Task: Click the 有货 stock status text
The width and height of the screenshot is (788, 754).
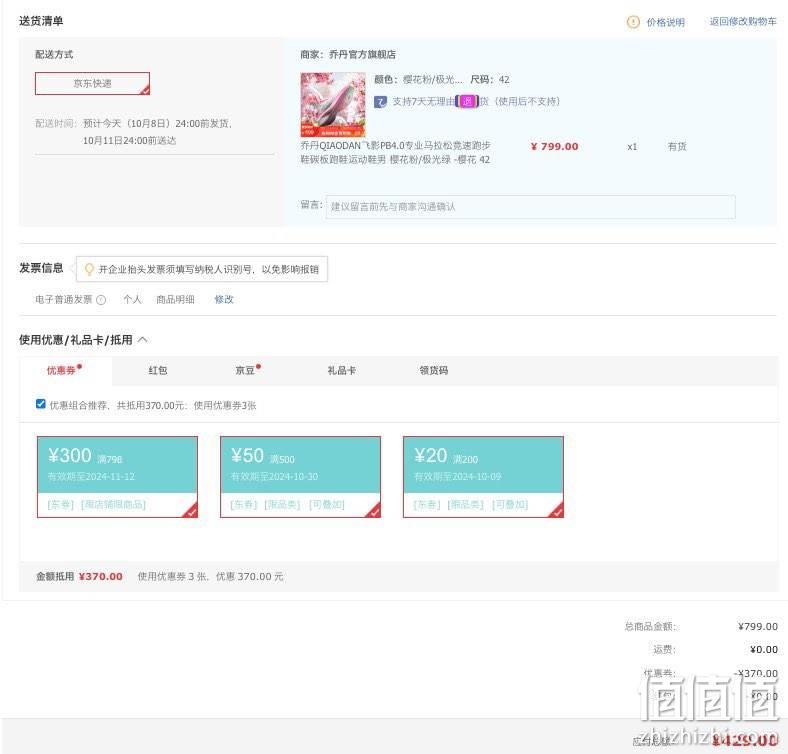Action: (x=677, y=147)
